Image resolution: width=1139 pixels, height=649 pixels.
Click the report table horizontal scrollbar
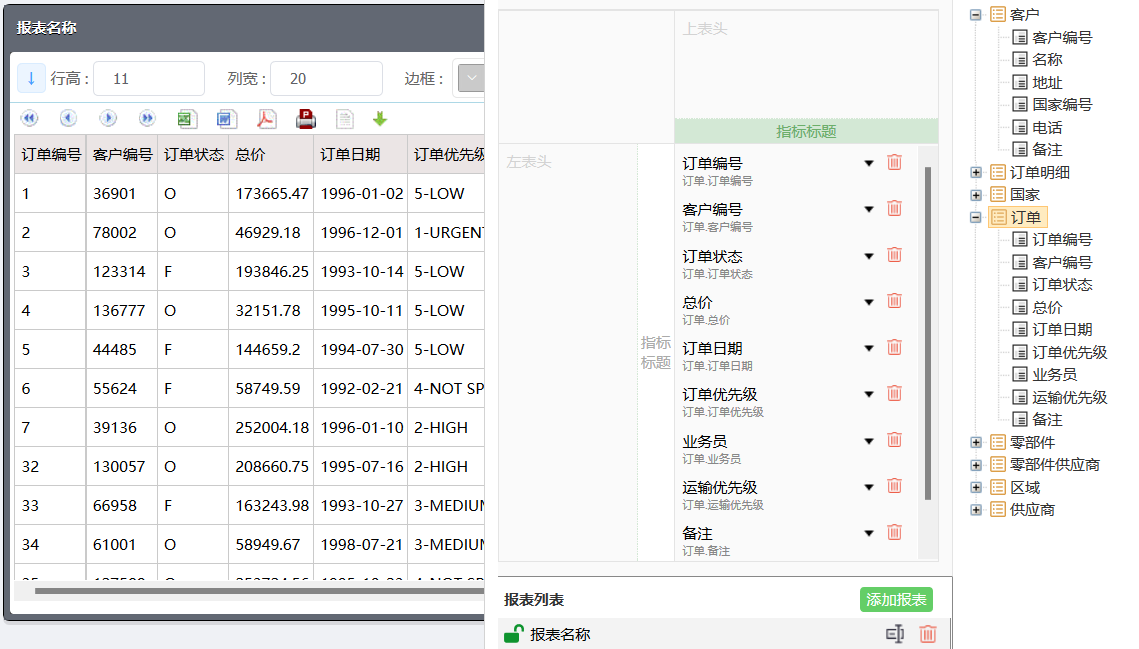tap(259, 591)
